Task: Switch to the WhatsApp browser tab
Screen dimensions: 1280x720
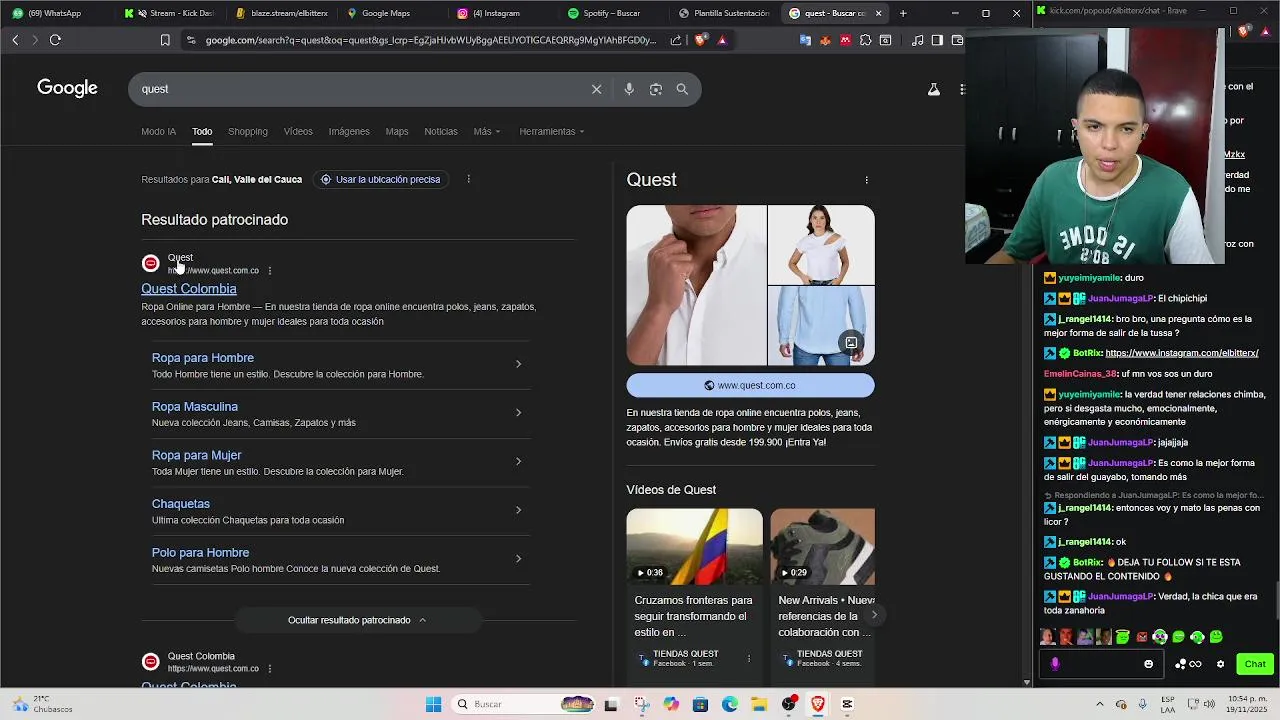Action: [x=55, y=13]
